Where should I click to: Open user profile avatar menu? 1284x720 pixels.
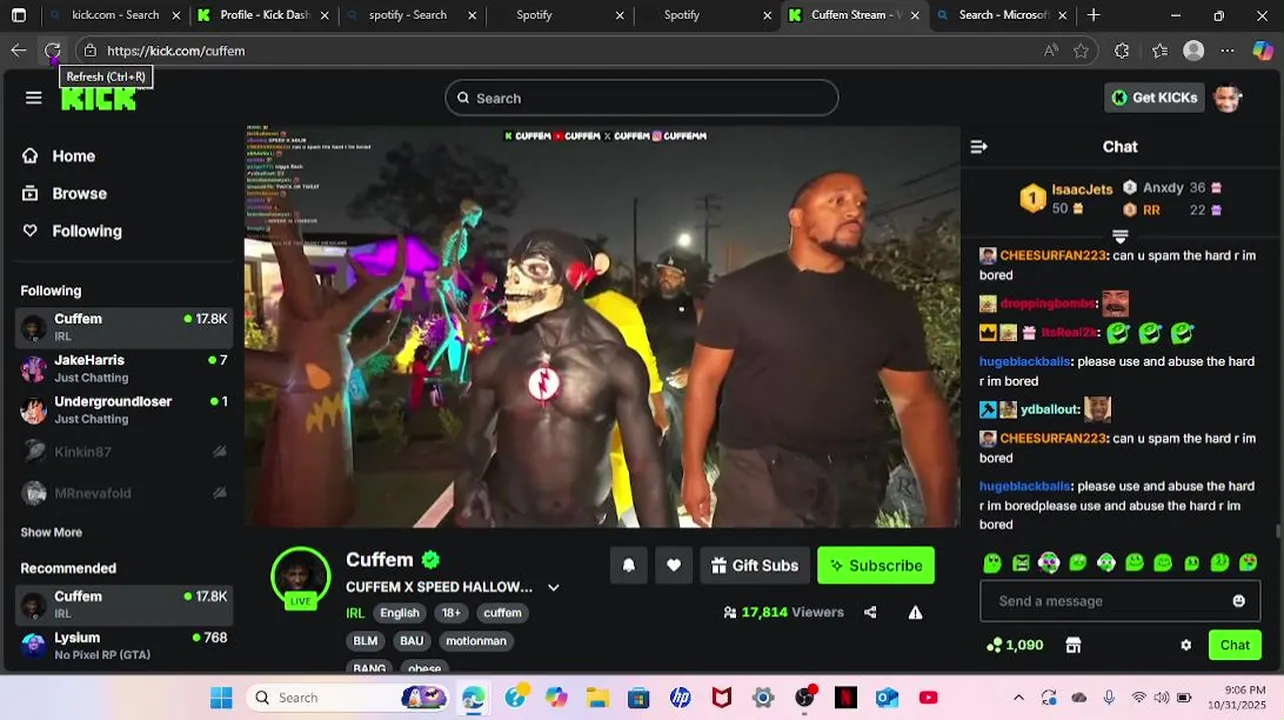click(1227, 97)
